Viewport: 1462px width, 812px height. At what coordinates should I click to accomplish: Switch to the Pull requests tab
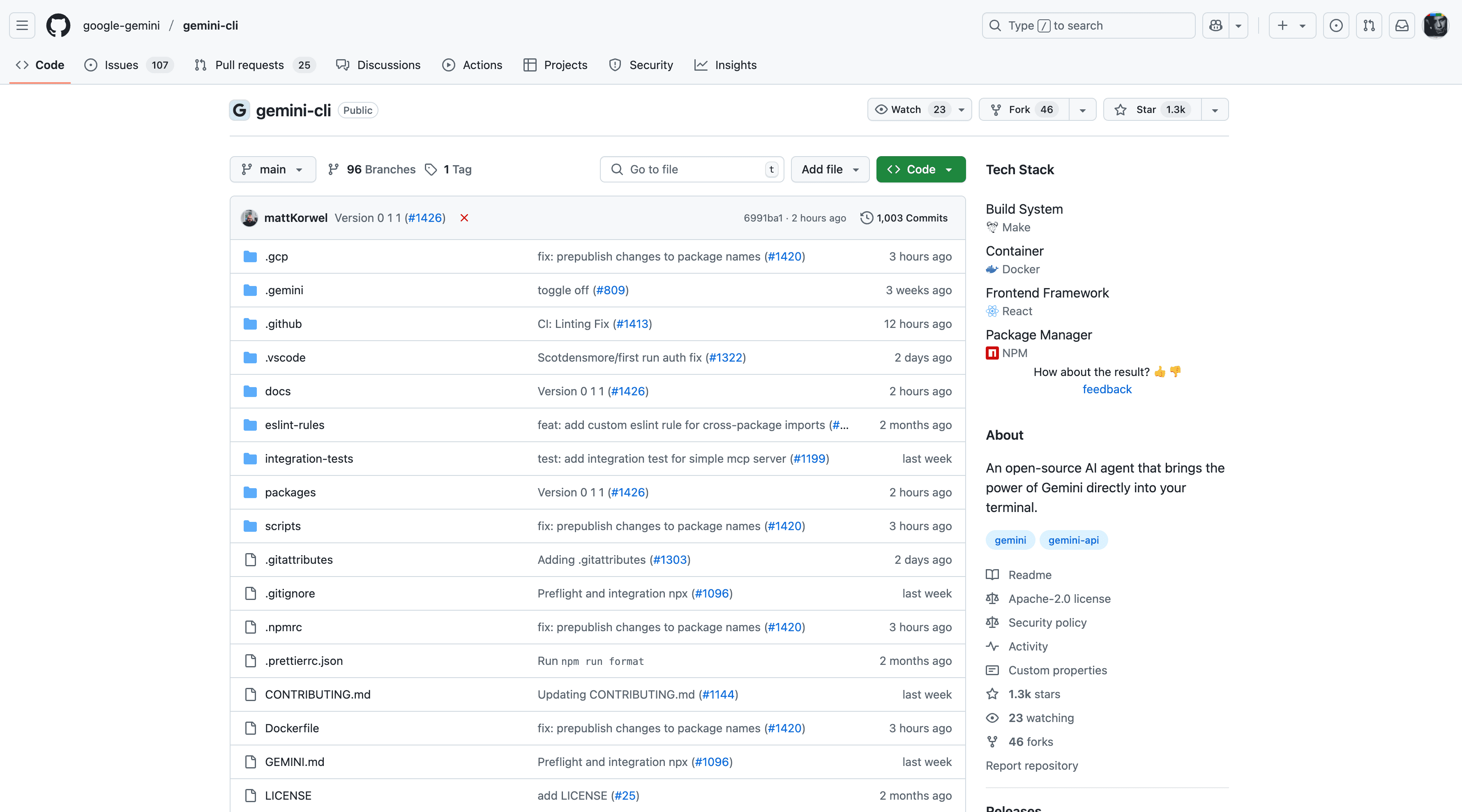tap(255, 65)
